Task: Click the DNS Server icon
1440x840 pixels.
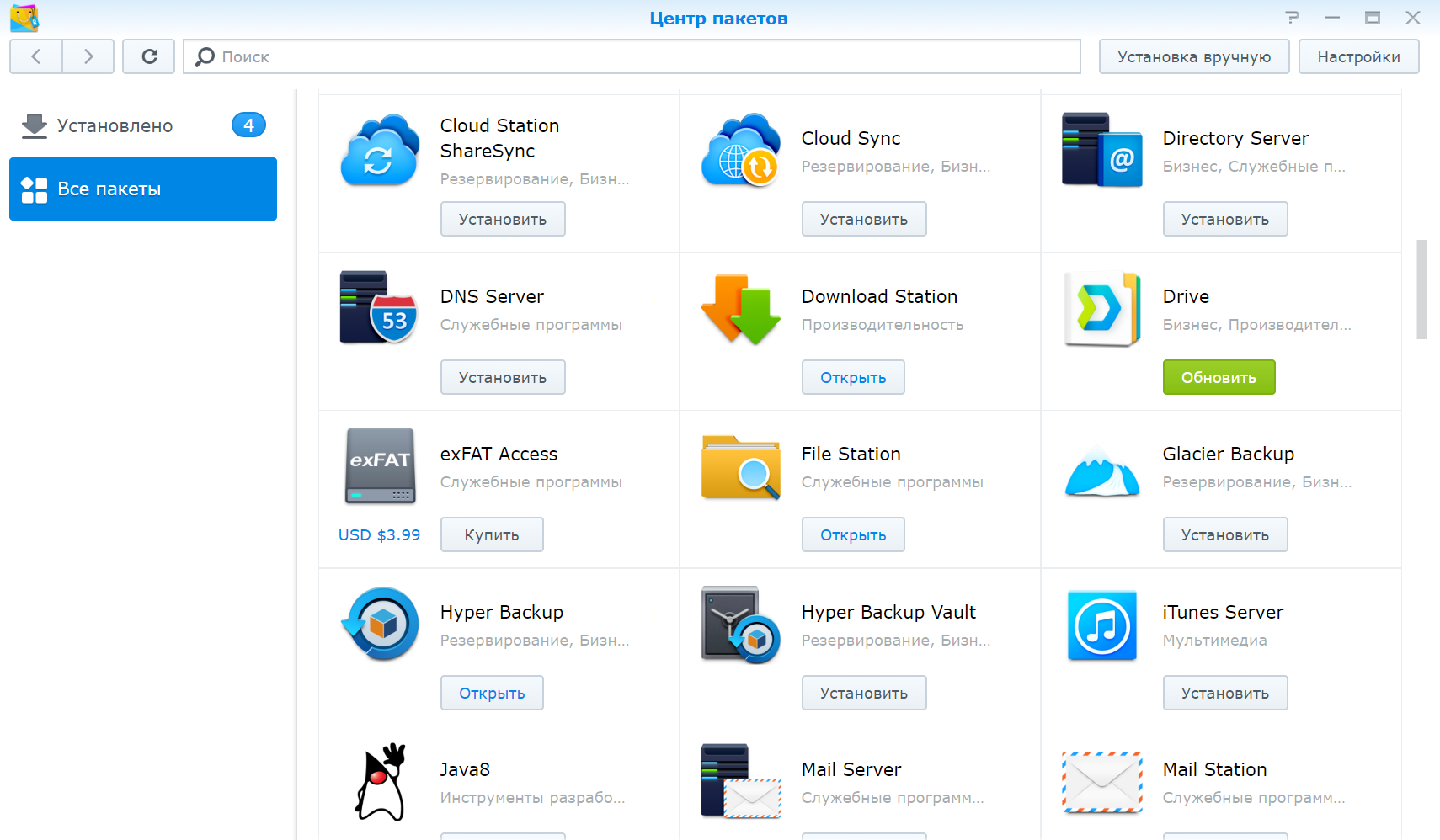Action: (x=379, y=307)
